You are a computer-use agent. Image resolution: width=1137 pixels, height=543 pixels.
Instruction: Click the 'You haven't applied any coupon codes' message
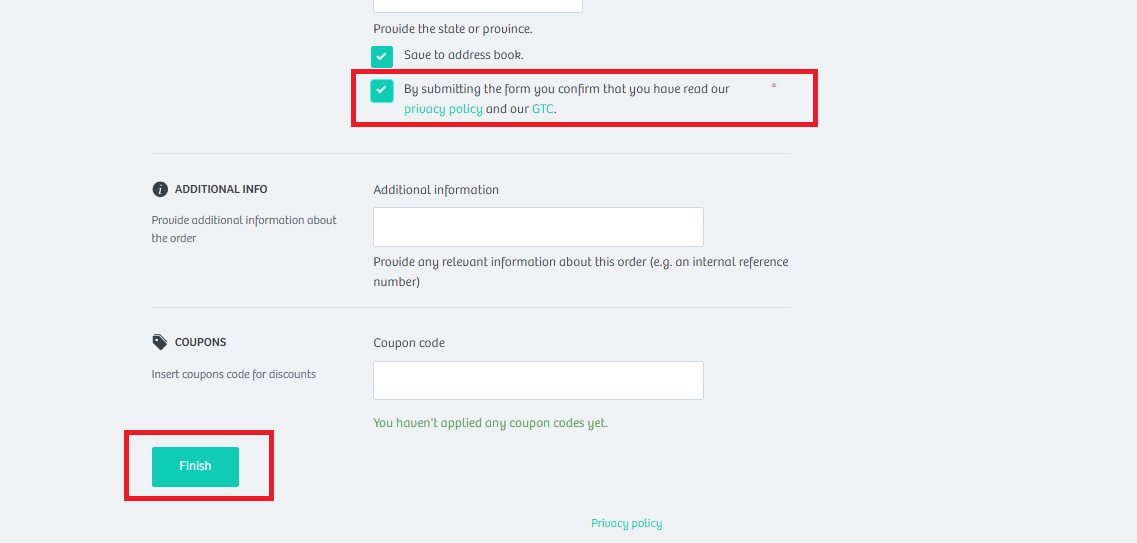[490, 423]
